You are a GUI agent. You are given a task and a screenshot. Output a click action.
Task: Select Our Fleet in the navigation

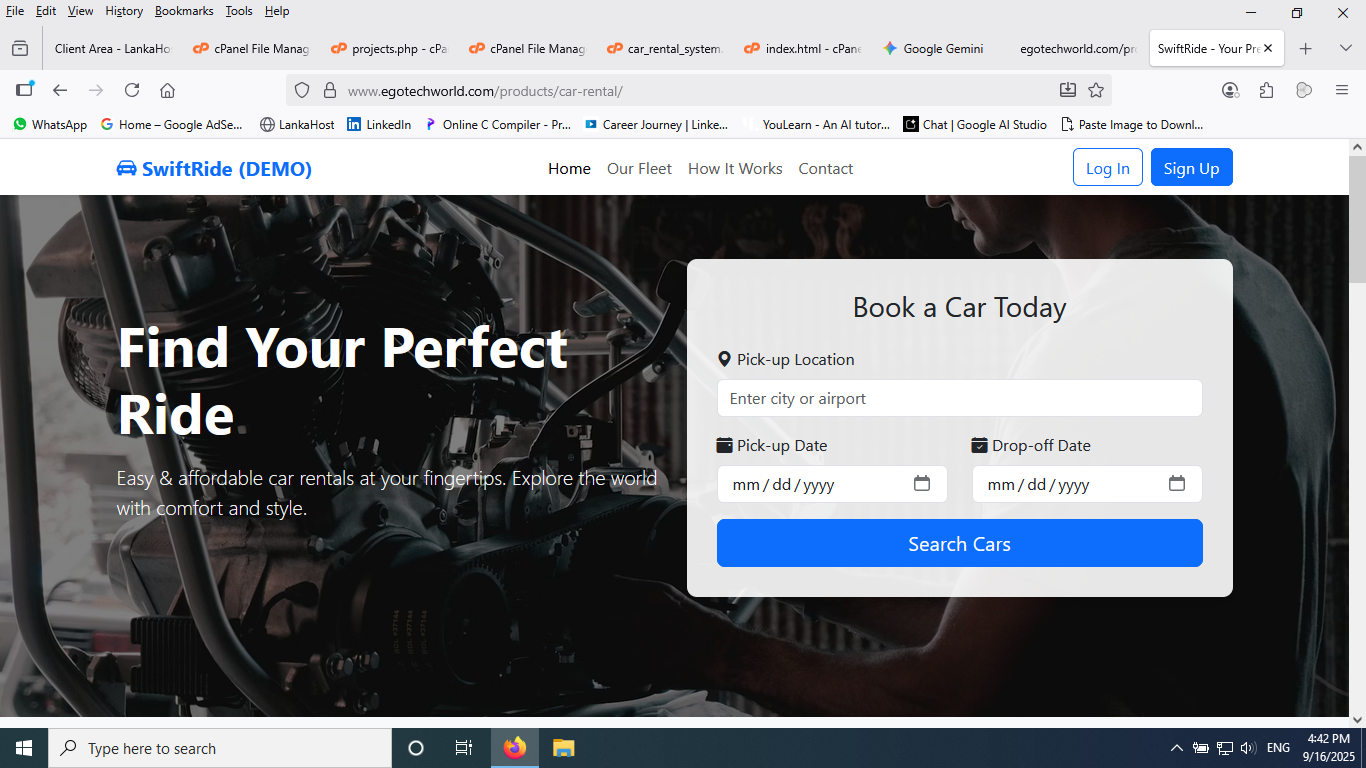[x=639, y=168]
